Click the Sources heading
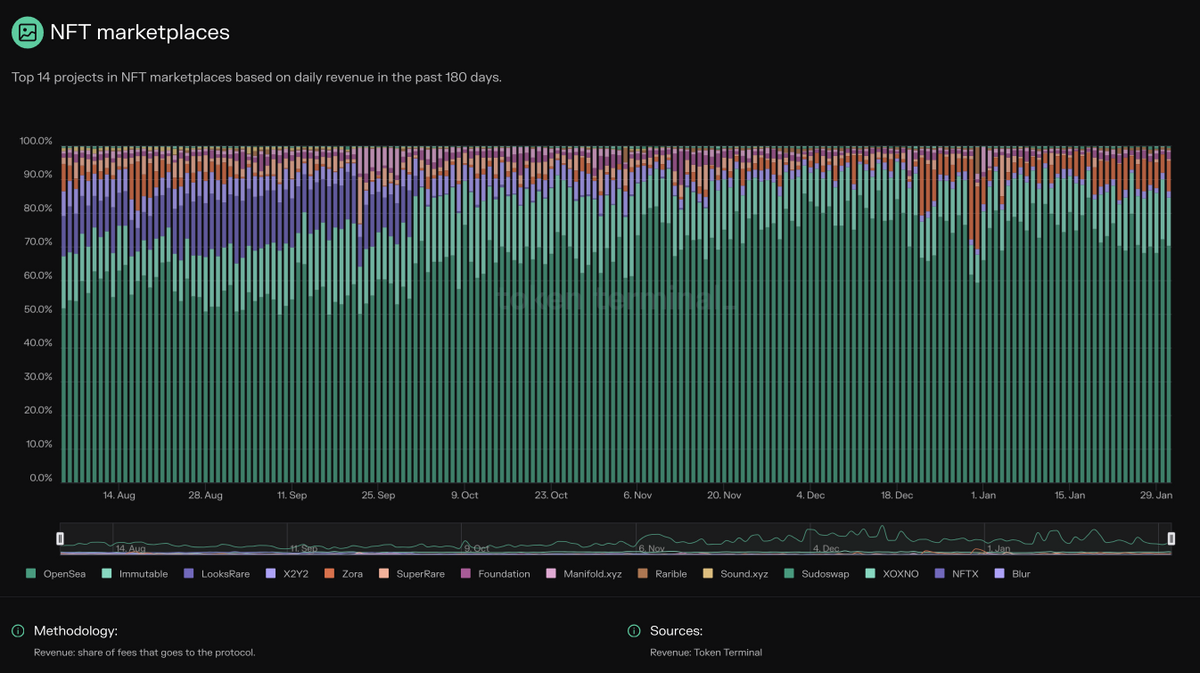 pos(676,631)
